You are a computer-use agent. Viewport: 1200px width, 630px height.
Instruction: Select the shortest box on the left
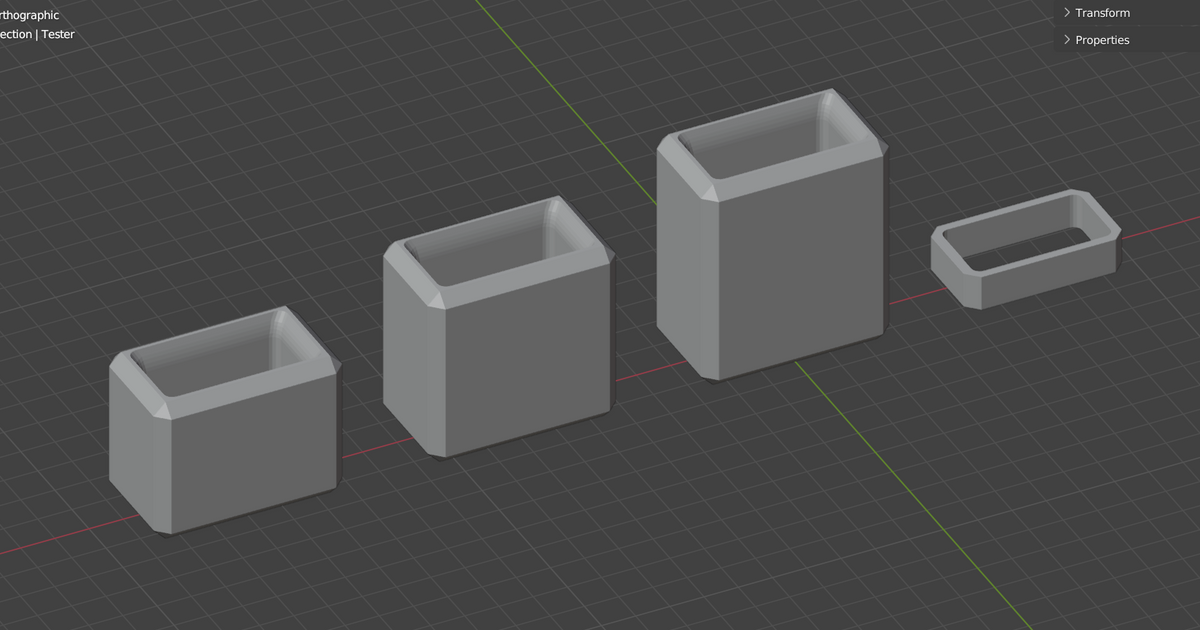250,460
